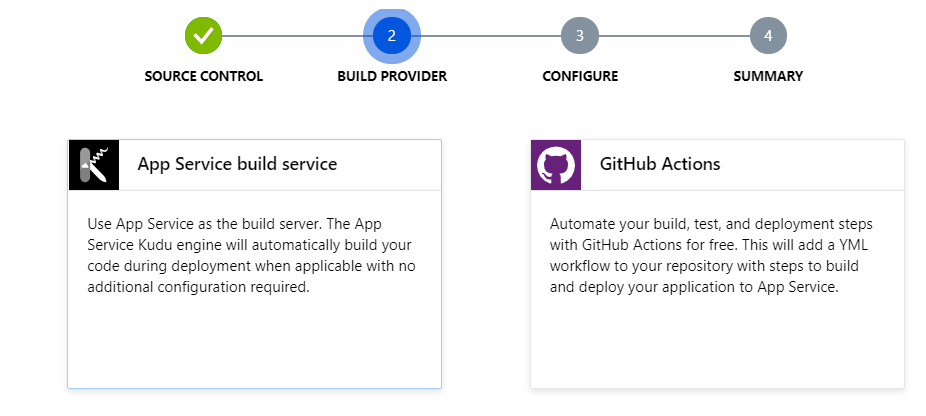The height and width of the screenshot is (416, 926).
Task: Click empty space below GitHub Actions description
Action: [x=717, y=345]
